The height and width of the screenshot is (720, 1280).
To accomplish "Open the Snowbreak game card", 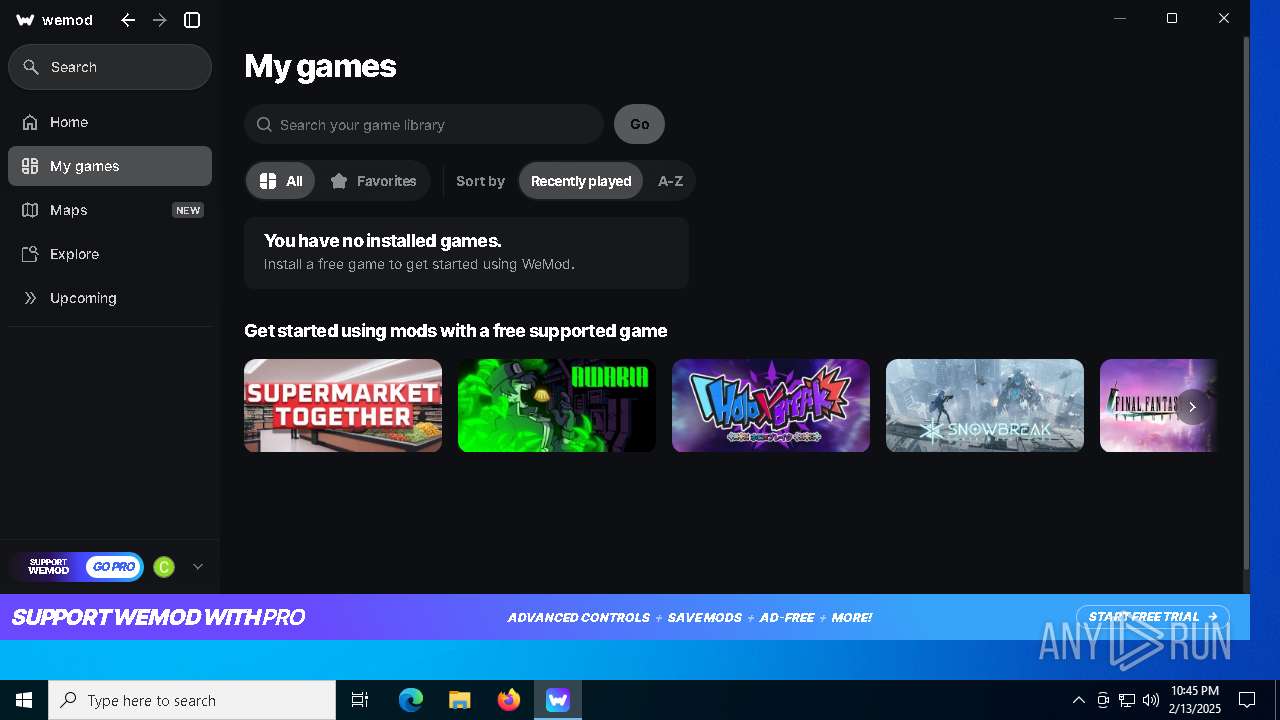I will (985, 406).
